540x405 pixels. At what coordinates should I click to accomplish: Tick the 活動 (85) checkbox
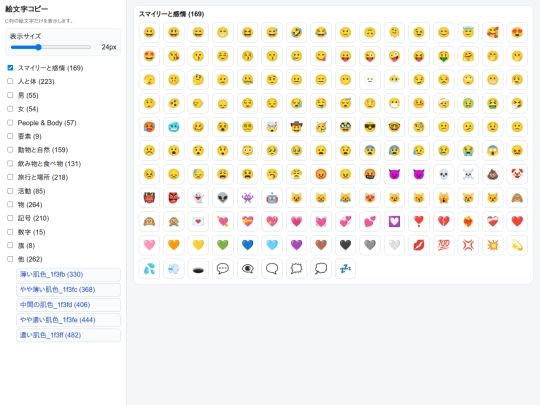tap(10, 190)
